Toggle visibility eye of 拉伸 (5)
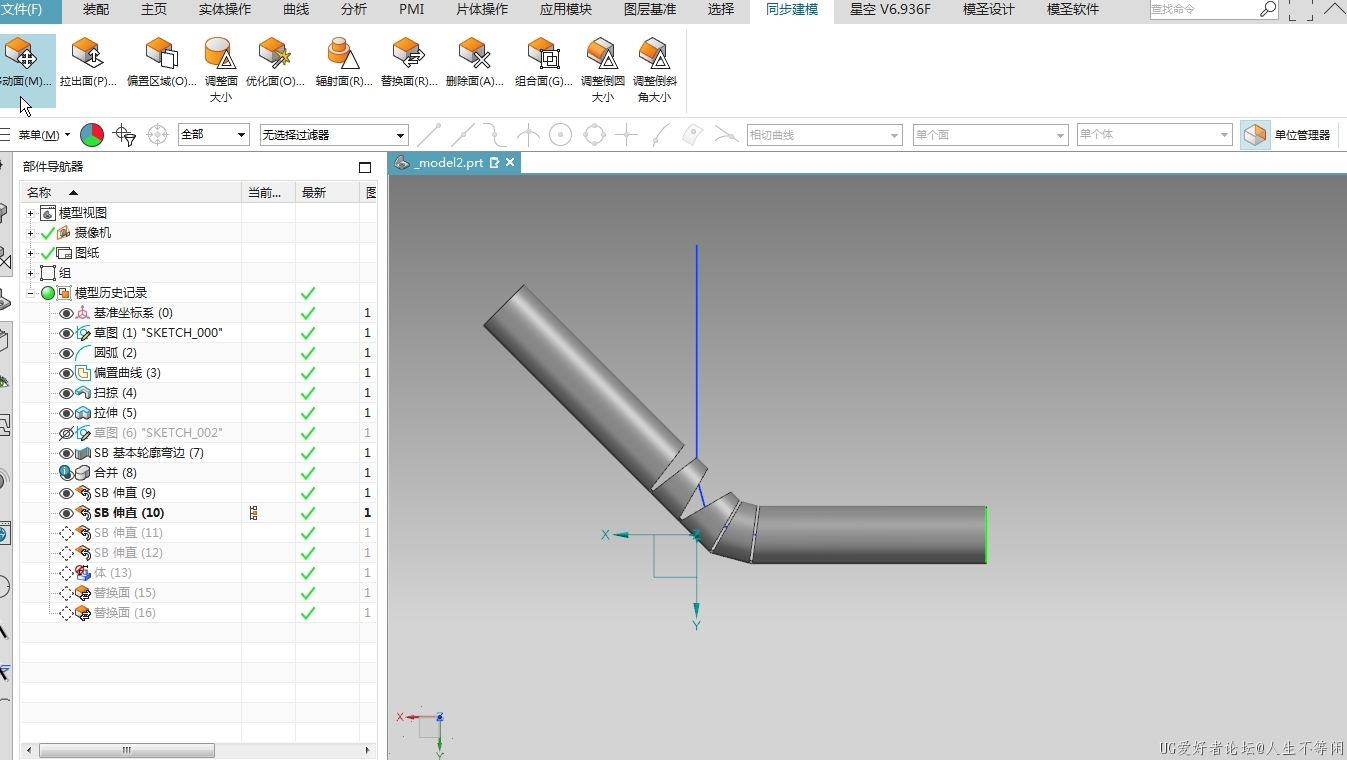This screenshot has height=760, width=1347. [x=66, y=413]
